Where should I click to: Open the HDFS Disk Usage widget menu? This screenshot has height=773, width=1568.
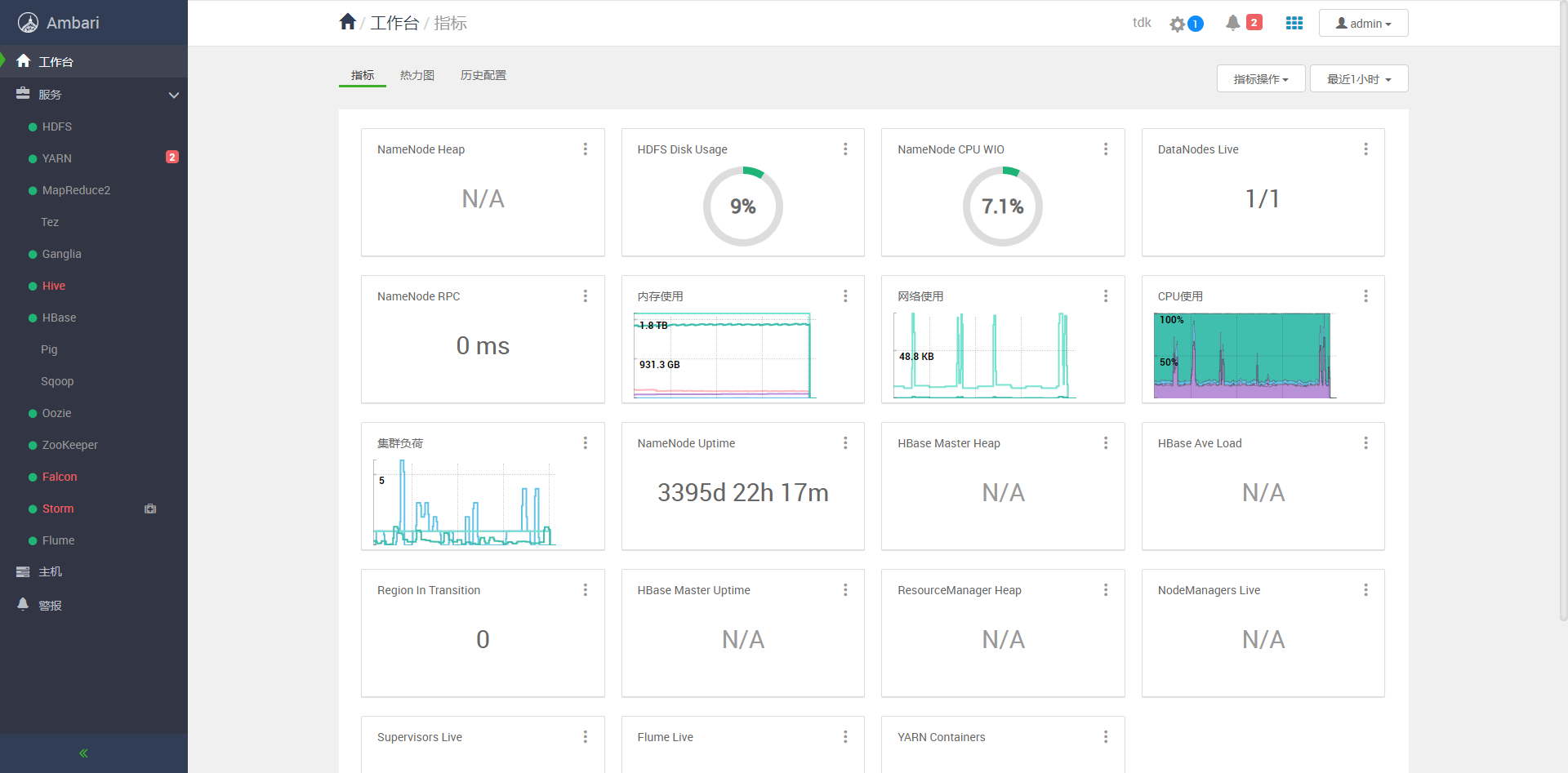(x=845, y=149)
